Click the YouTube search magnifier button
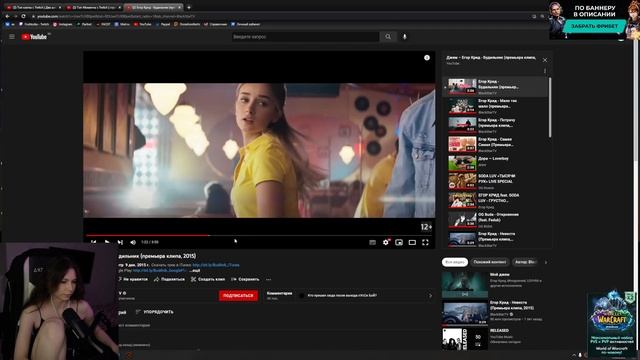This screenshot has width=640, height=360. tap(388, 37)
